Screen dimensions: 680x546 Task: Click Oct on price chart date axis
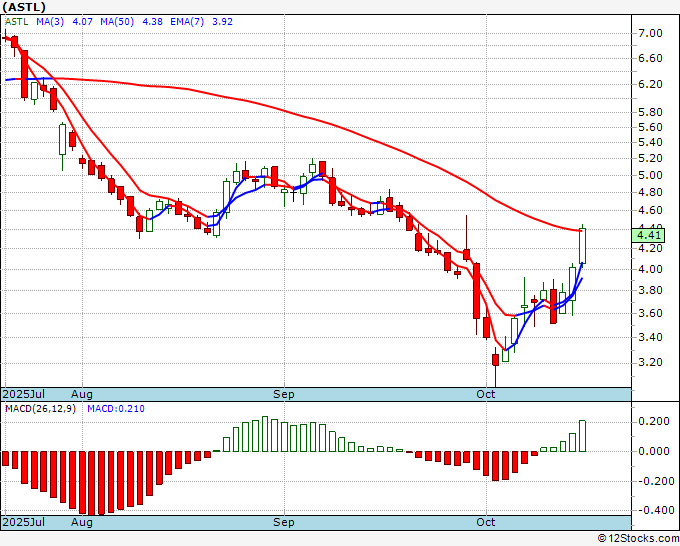pos(485,394)
